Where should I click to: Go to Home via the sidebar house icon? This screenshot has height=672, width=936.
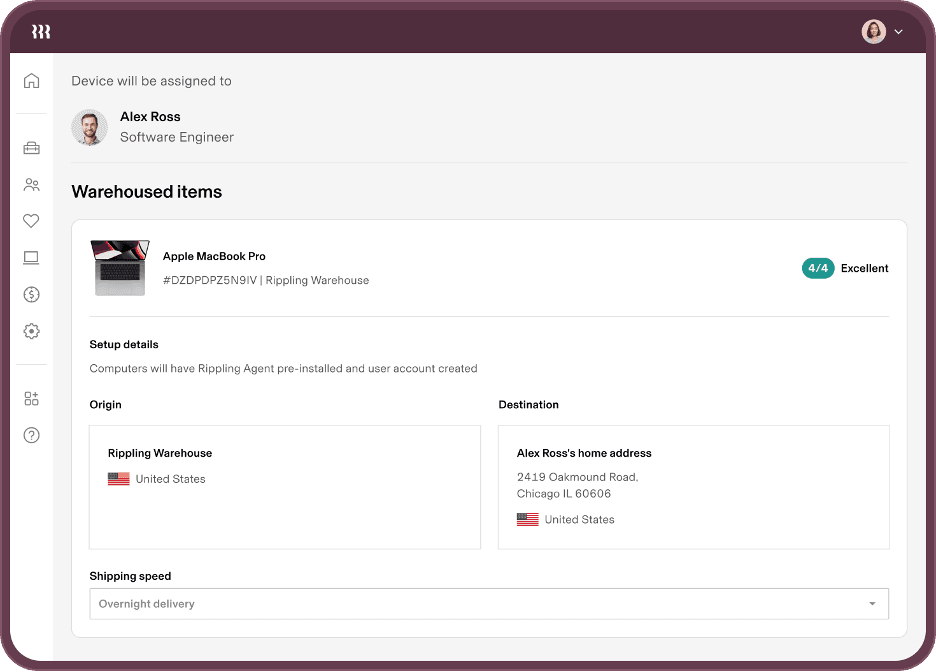pyautogui.click(x=32, y=81)
